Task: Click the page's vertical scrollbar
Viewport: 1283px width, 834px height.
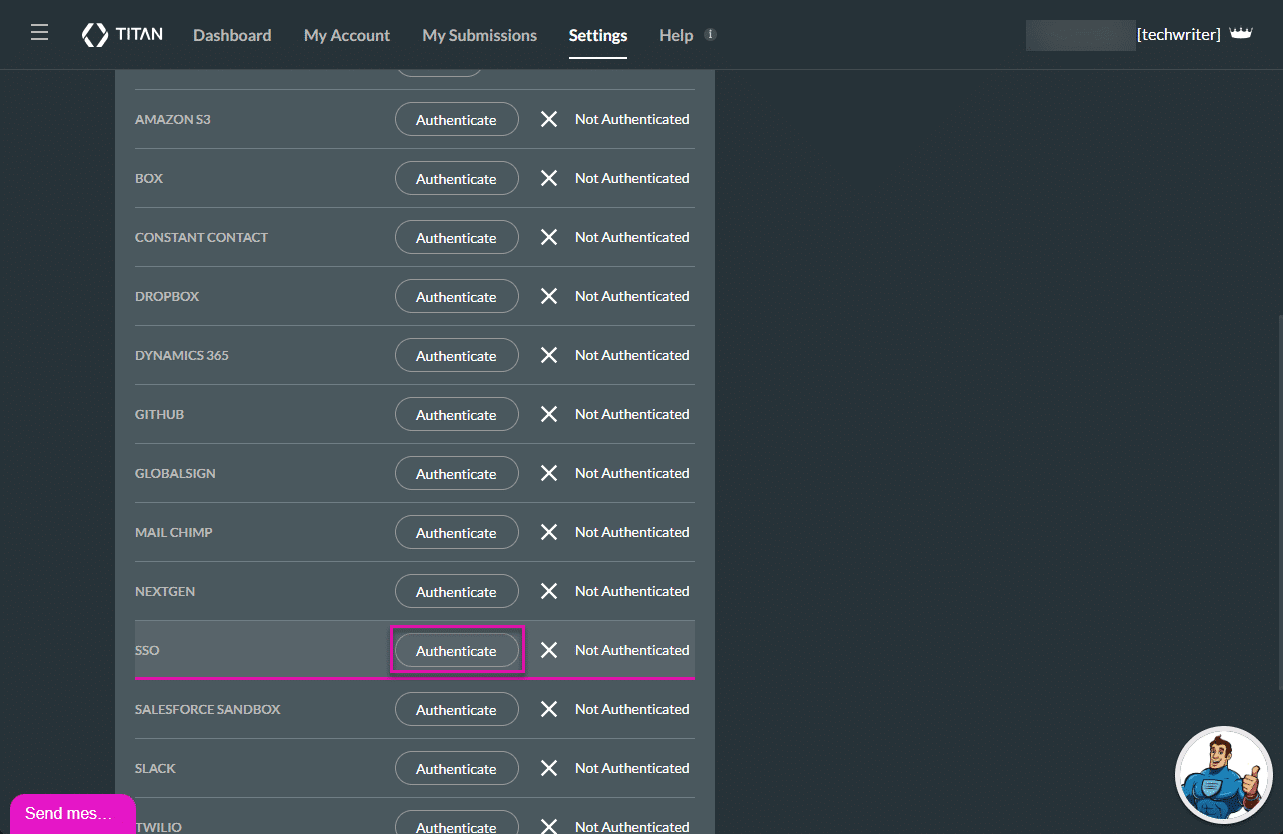Action: click(1278, 500)
